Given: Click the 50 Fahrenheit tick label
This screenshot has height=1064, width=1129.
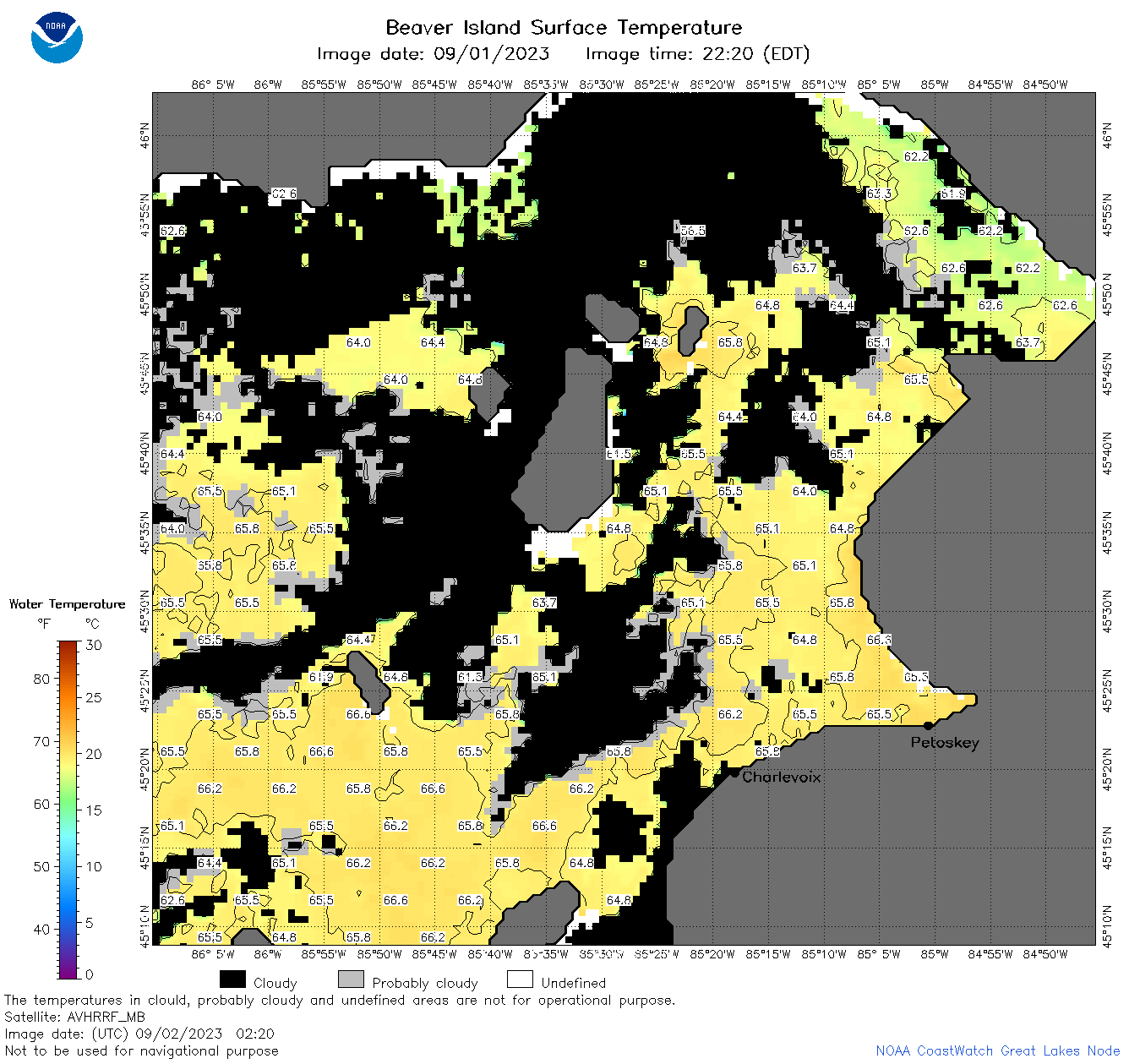Looking at the screenshot, I should coord(41,866).
